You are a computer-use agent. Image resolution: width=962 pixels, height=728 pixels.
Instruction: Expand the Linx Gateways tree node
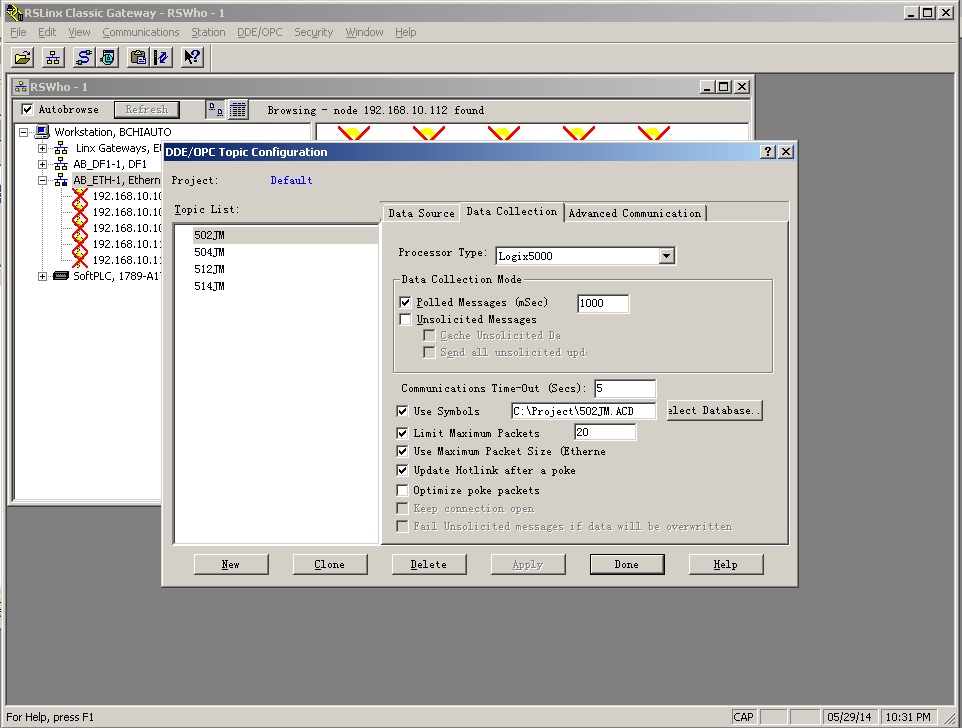42,148
